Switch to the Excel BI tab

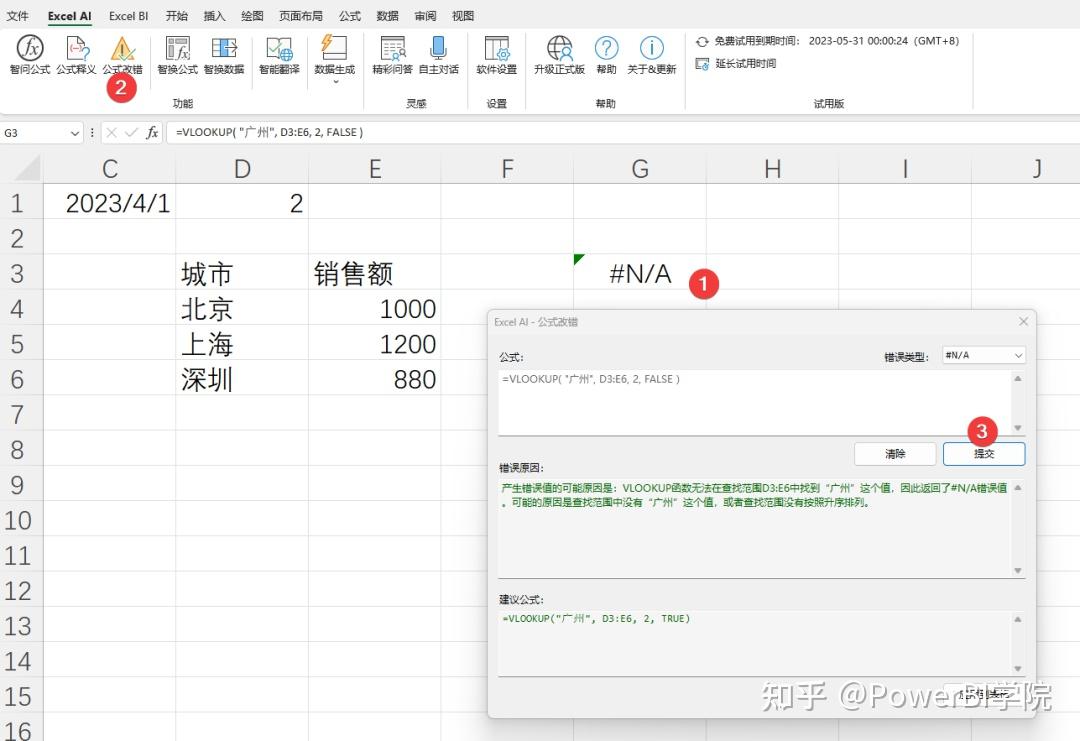click(x=128, y=16)
